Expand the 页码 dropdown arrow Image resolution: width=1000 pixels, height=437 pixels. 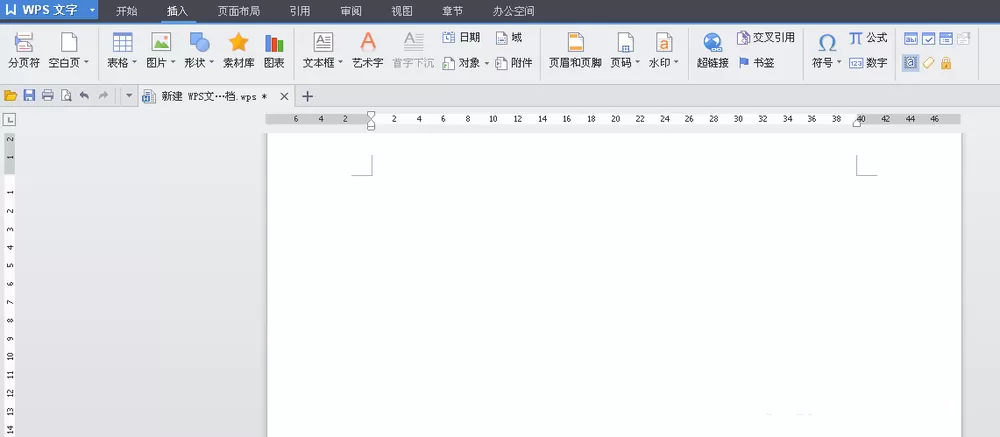coord(637,63)
